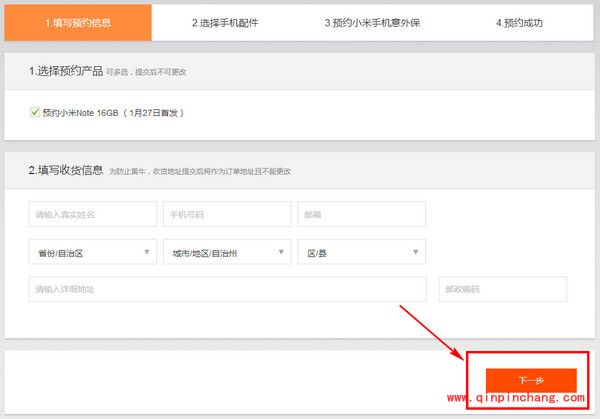Screen dimensions: 600x419
Task: Go to the 2.选择手机配件 step tab
Action: [225, 22]
